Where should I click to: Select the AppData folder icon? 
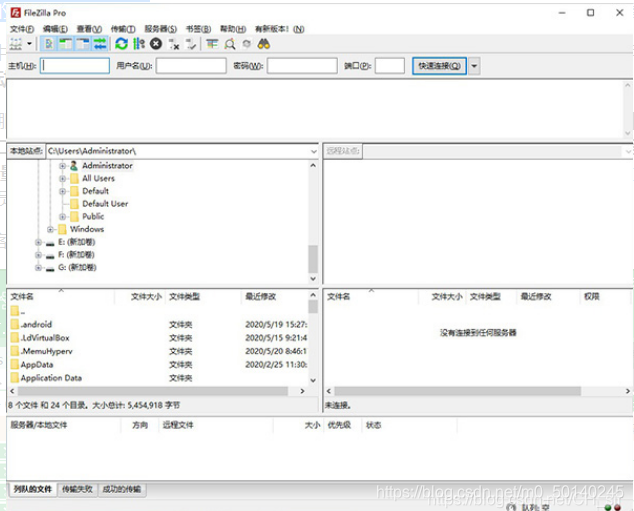[x=15, y=364]
